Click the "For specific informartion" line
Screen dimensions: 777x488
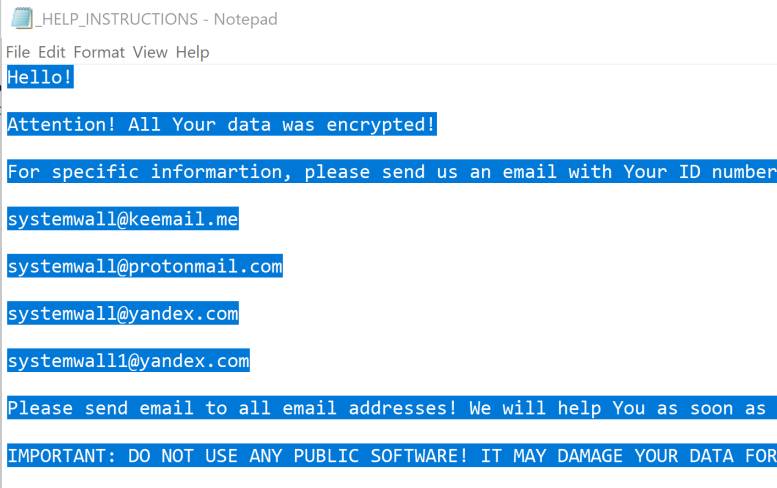point(390,172)
